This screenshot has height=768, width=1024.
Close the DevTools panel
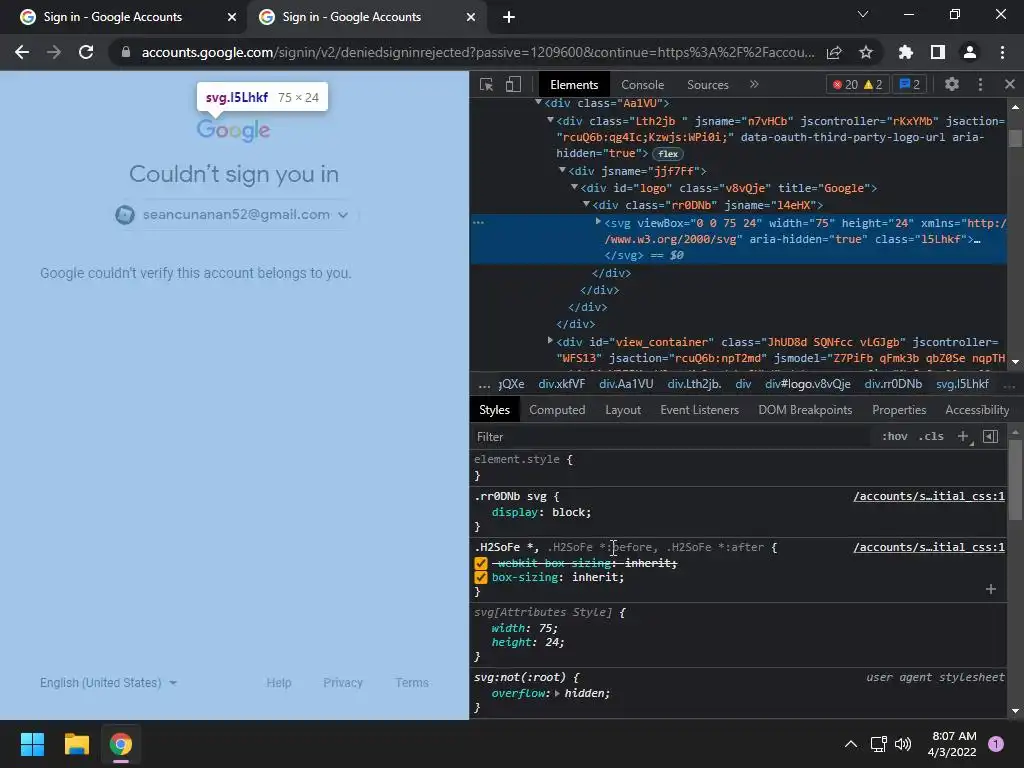[1010, 84]
